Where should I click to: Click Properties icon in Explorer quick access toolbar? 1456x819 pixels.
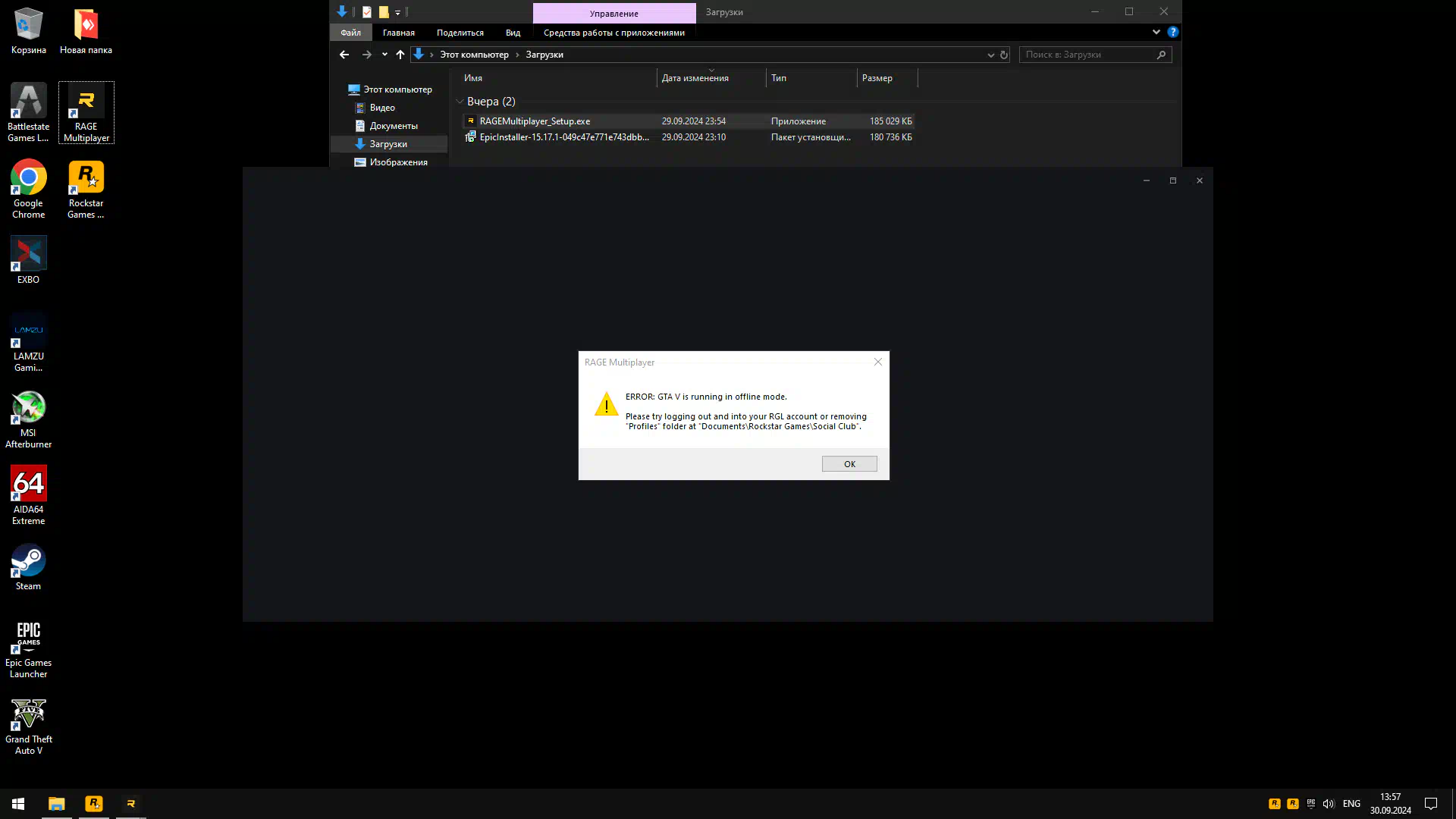point(367,11)
